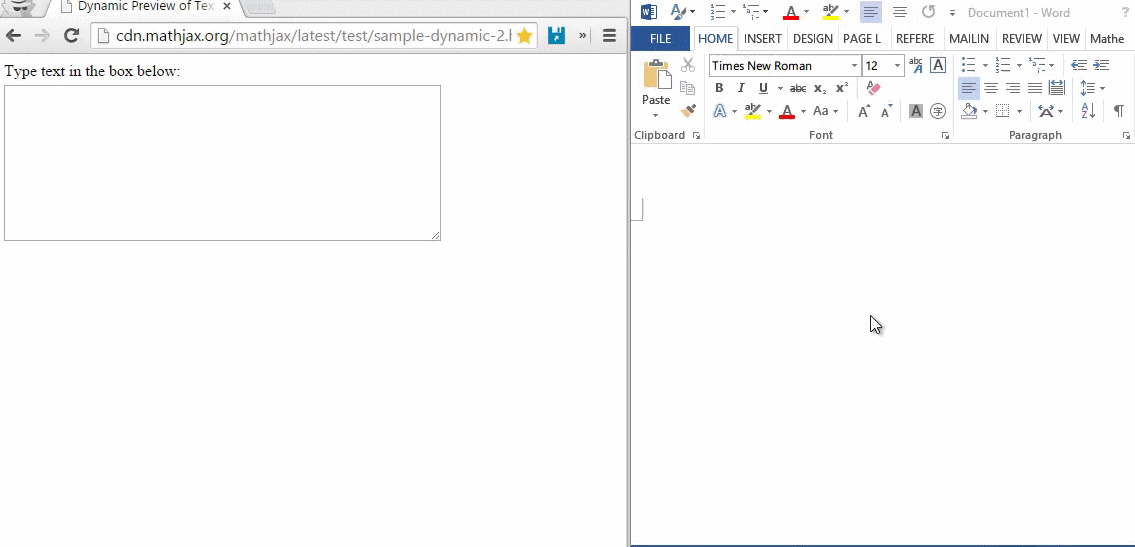Toggle Show/Hide paragraph marks
The image size is (1135, 547).
(x=1118, y=111)
